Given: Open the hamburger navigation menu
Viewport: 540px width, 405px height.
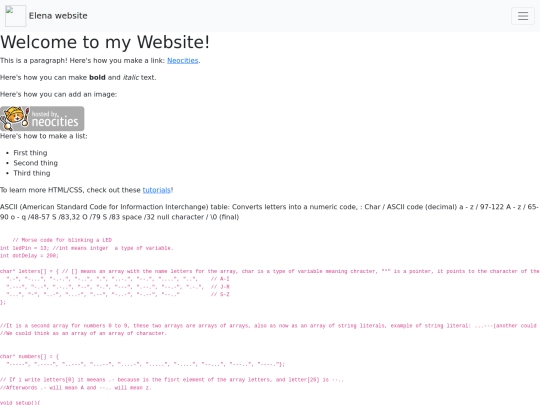Looking at the screenshot, I should 523,16.
